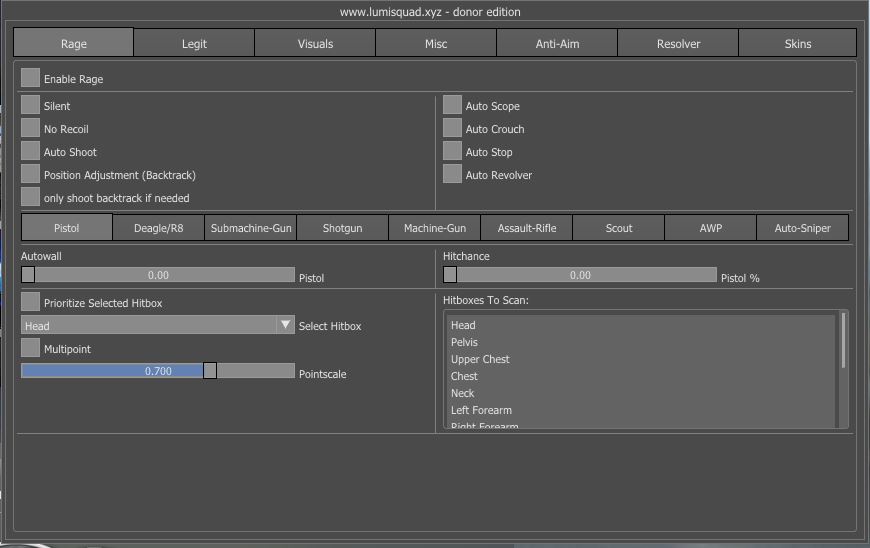Tick the Multipoint checkbox

30,348
